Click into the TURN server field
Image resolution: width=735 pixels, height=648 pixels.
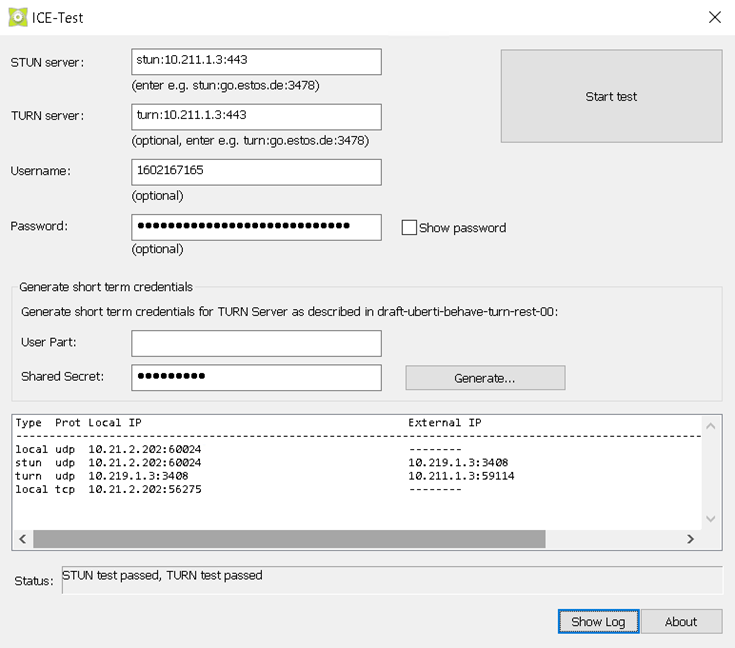coord(256,116)
